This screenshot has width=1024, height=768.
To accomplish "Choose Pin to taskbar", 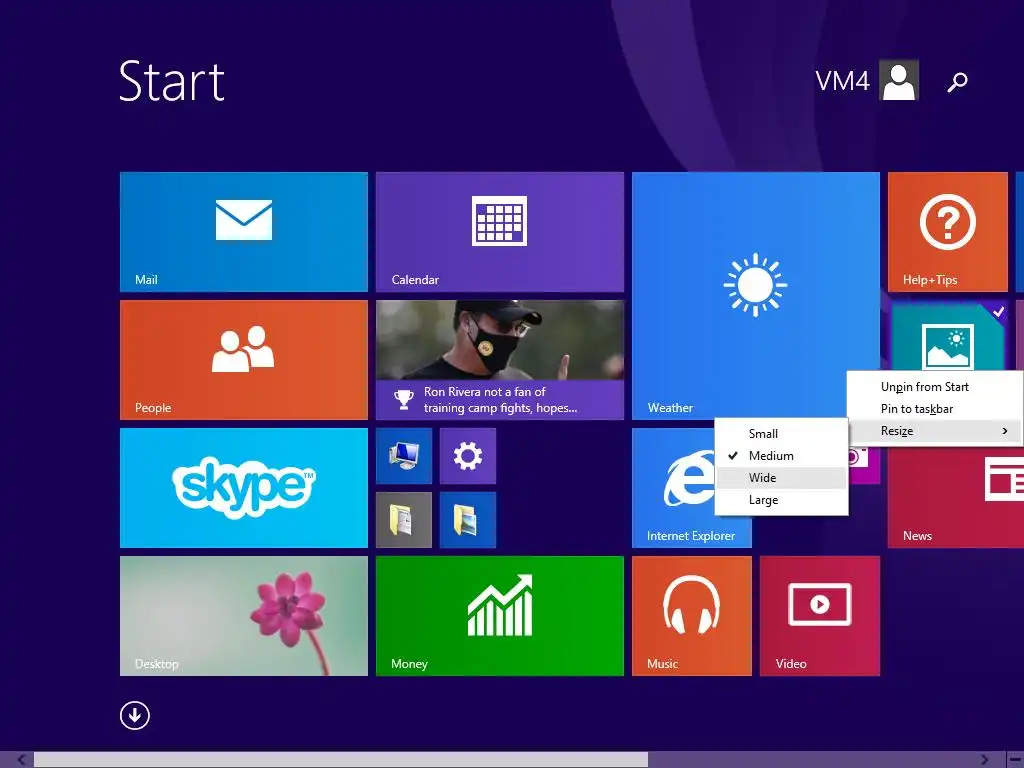I will [x=935, y=409].
